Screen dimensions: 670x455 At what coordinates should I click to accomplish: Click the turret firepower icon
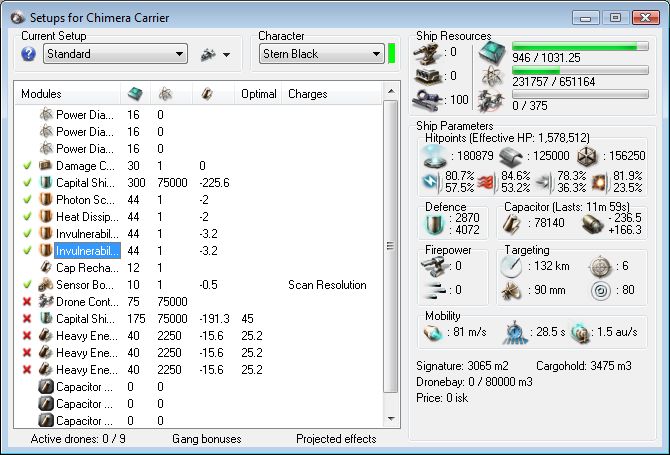(x=434, y=266)
